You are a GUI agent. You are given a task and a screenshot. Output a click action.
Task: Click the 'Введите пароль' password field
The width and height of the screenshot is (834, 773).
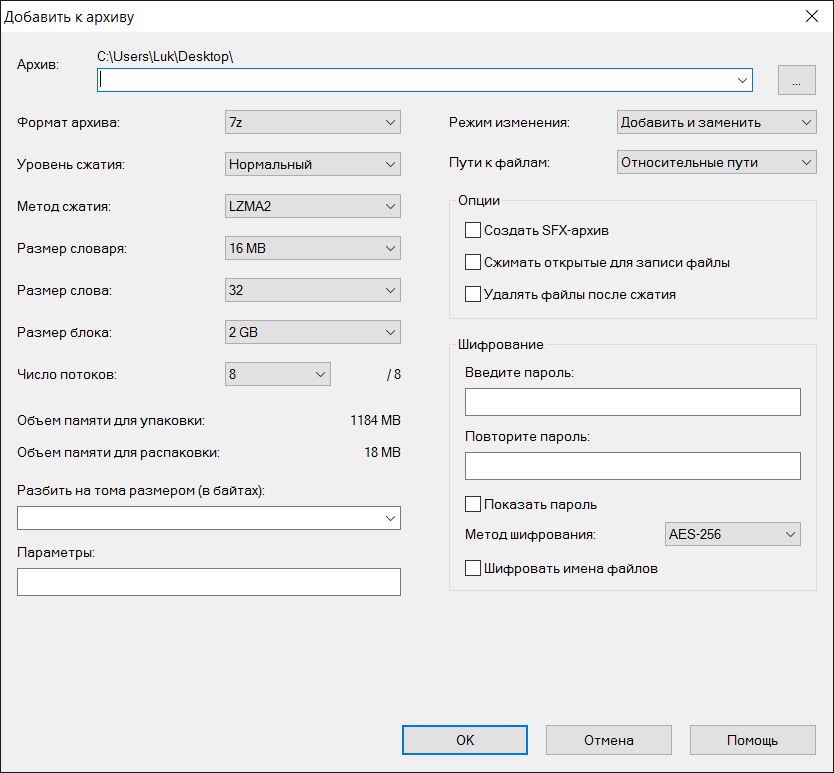(632, 402)
